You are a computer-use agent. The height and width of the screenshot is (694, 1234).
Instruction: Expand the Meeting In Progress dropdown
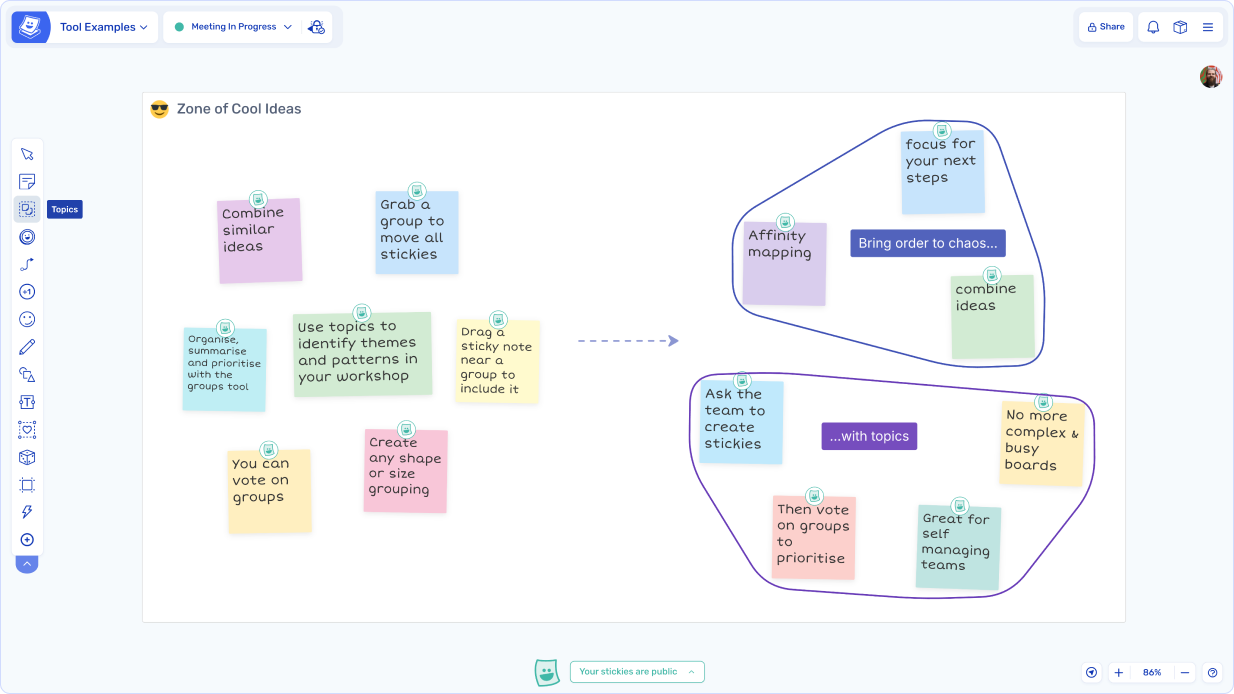(234, 27)
